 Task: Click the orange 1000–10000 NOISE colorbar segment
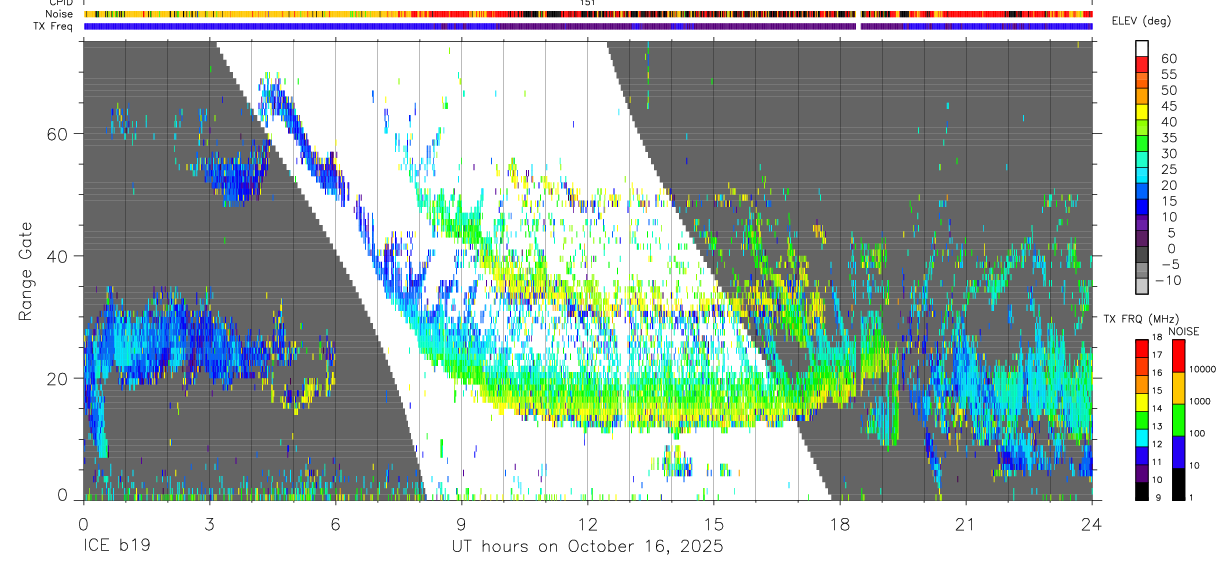[1178, 387]
